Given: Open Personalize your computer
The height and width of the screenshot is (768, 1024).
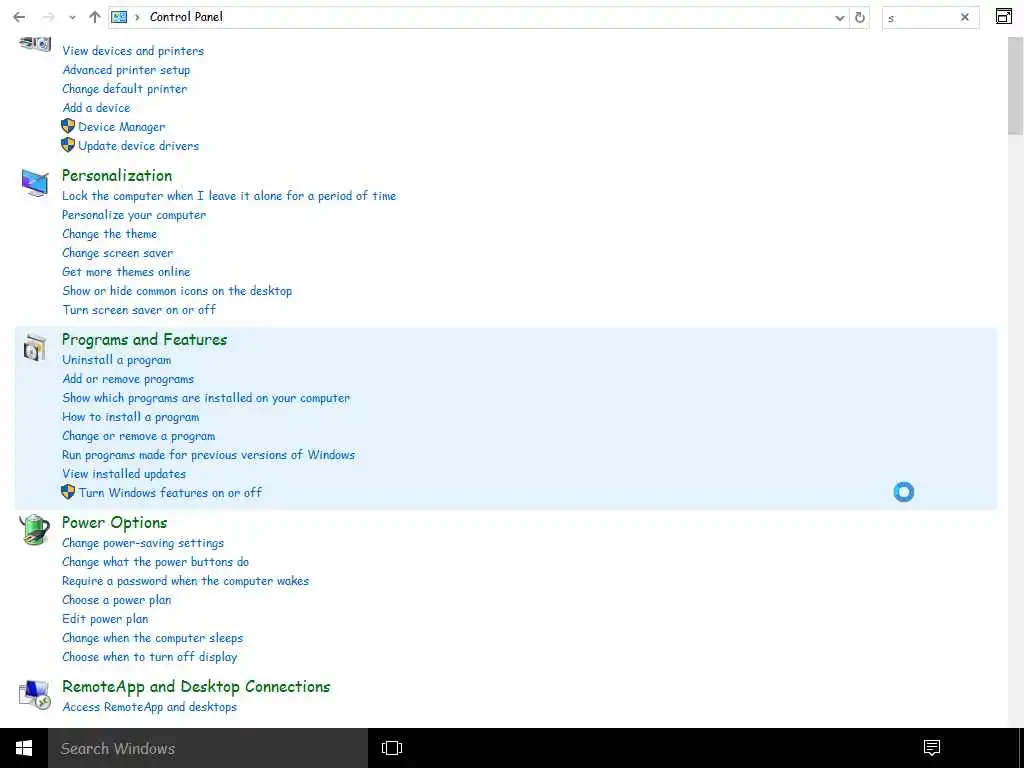Looking at the screenshot, I should pos(134,215).
